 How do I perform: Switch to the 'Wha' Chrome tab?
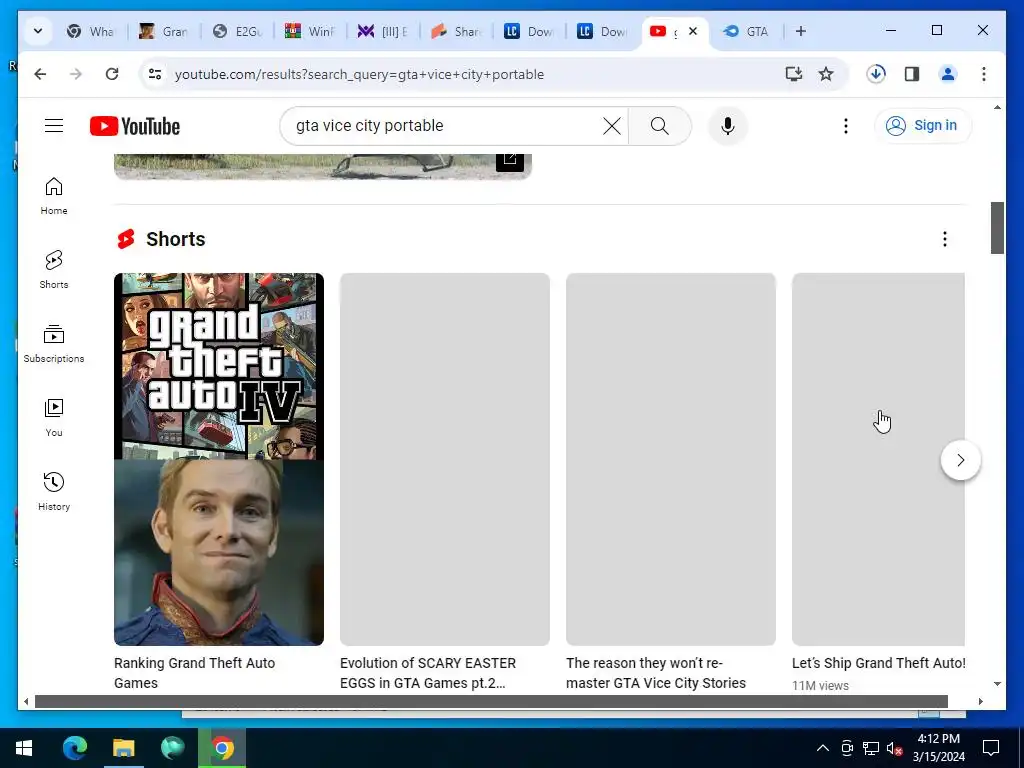(x=91, y=31)
